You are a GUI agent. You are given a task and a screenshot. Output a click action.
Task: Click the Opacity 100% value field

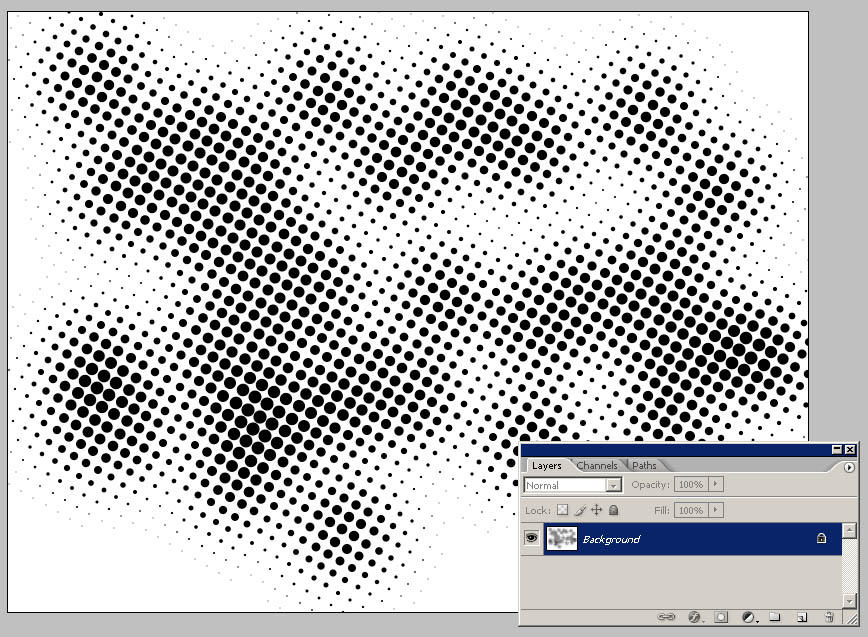click(691, 485)
